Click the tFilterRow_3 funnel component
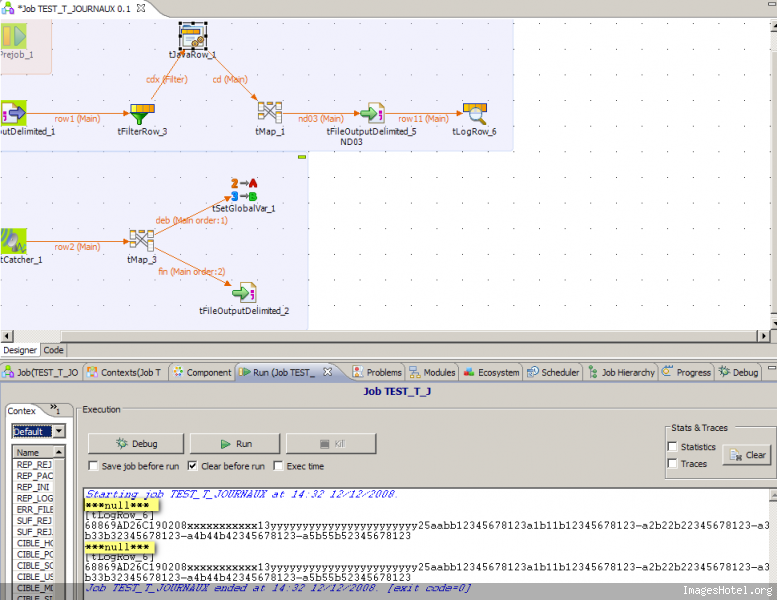Viewport: 777px width, 600px height. [142, 112]
